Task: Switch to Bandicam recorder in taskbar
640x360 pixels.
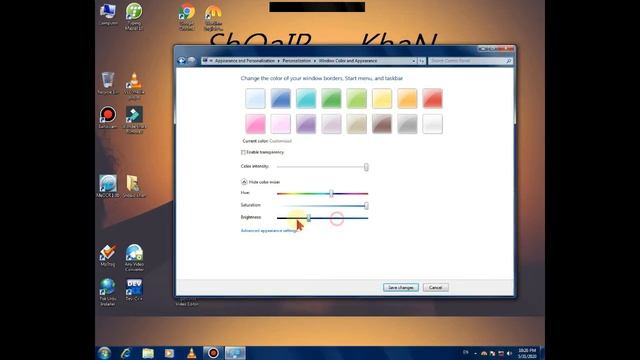Action: [213, 353]
